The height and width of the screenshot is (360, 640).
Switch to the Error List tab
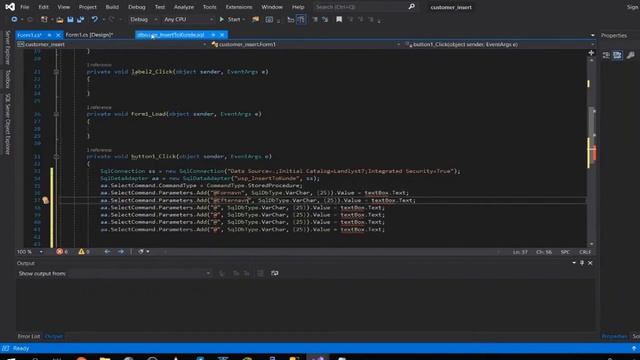29,336
